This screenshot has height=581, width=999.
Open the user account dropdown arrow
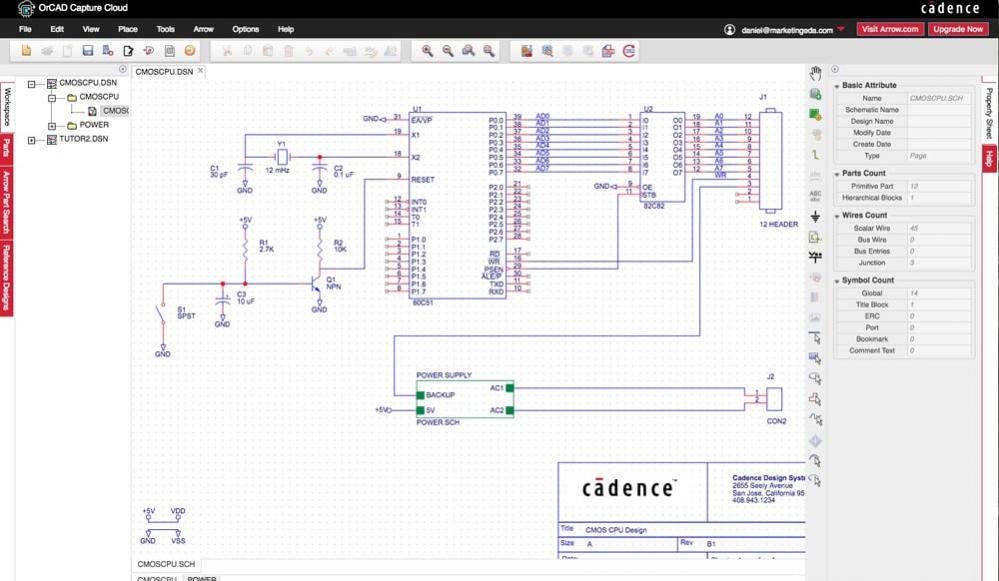[x=841, y=29]
